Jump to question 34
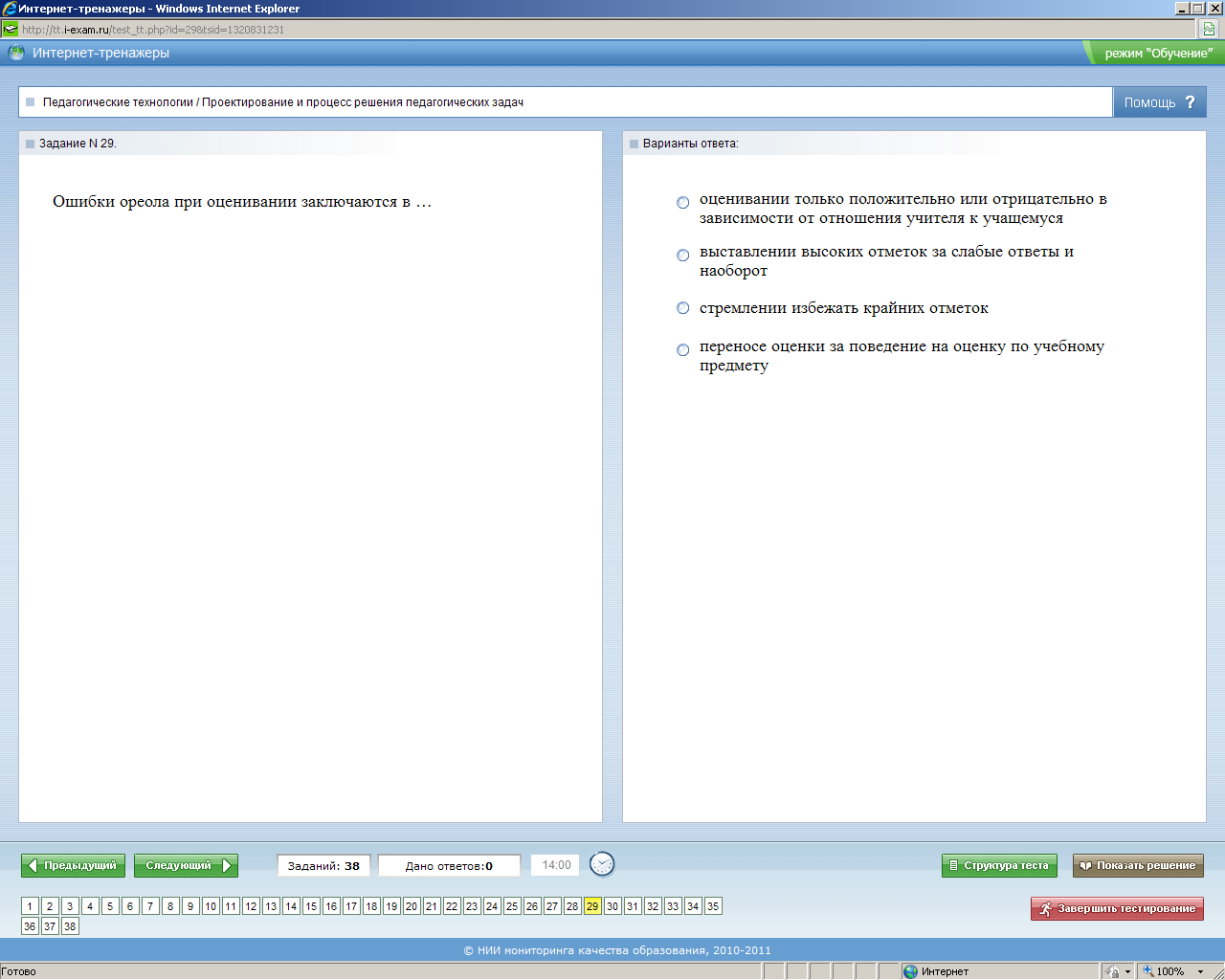Viewport: 1225px width, 980px height. 693,906
